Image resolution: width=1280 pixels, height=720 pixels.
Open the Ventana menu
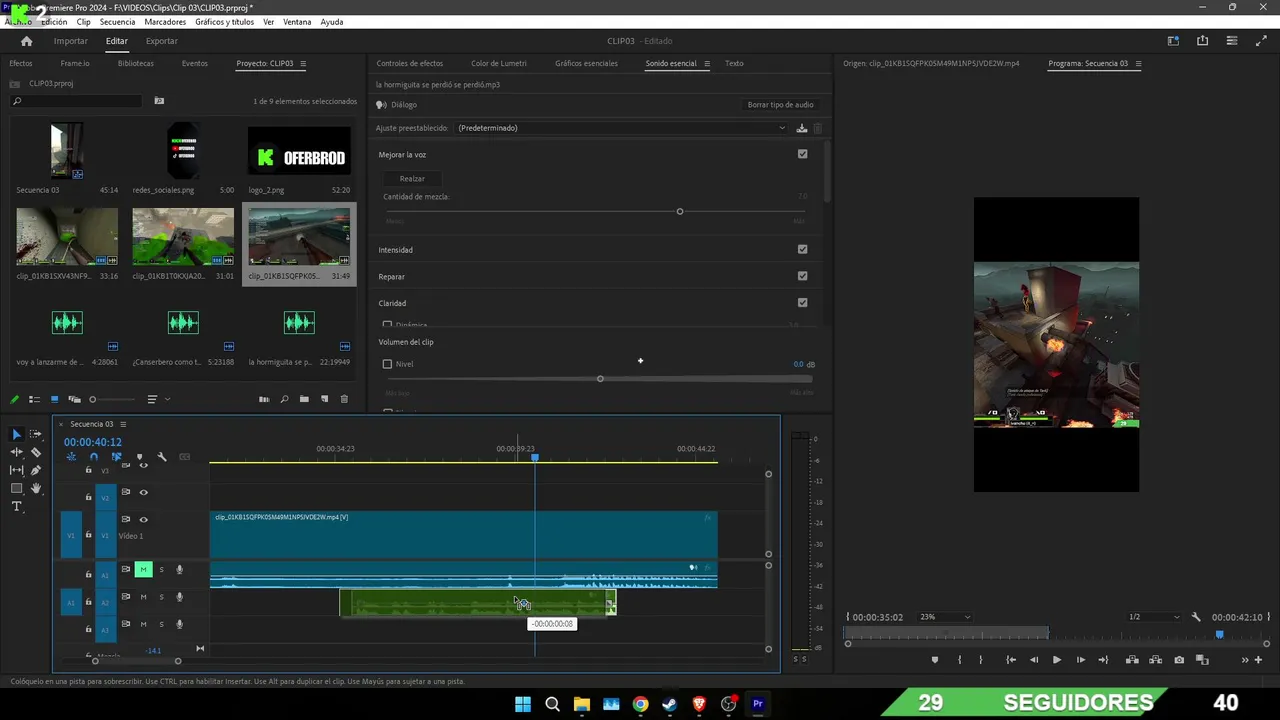pos(297,22)
